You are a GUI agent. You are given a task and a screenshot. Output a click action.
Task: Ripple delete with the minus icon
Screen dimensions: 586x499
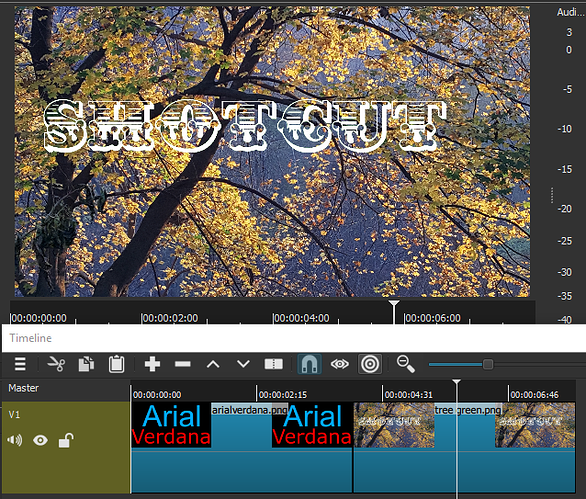coord(183,364)
